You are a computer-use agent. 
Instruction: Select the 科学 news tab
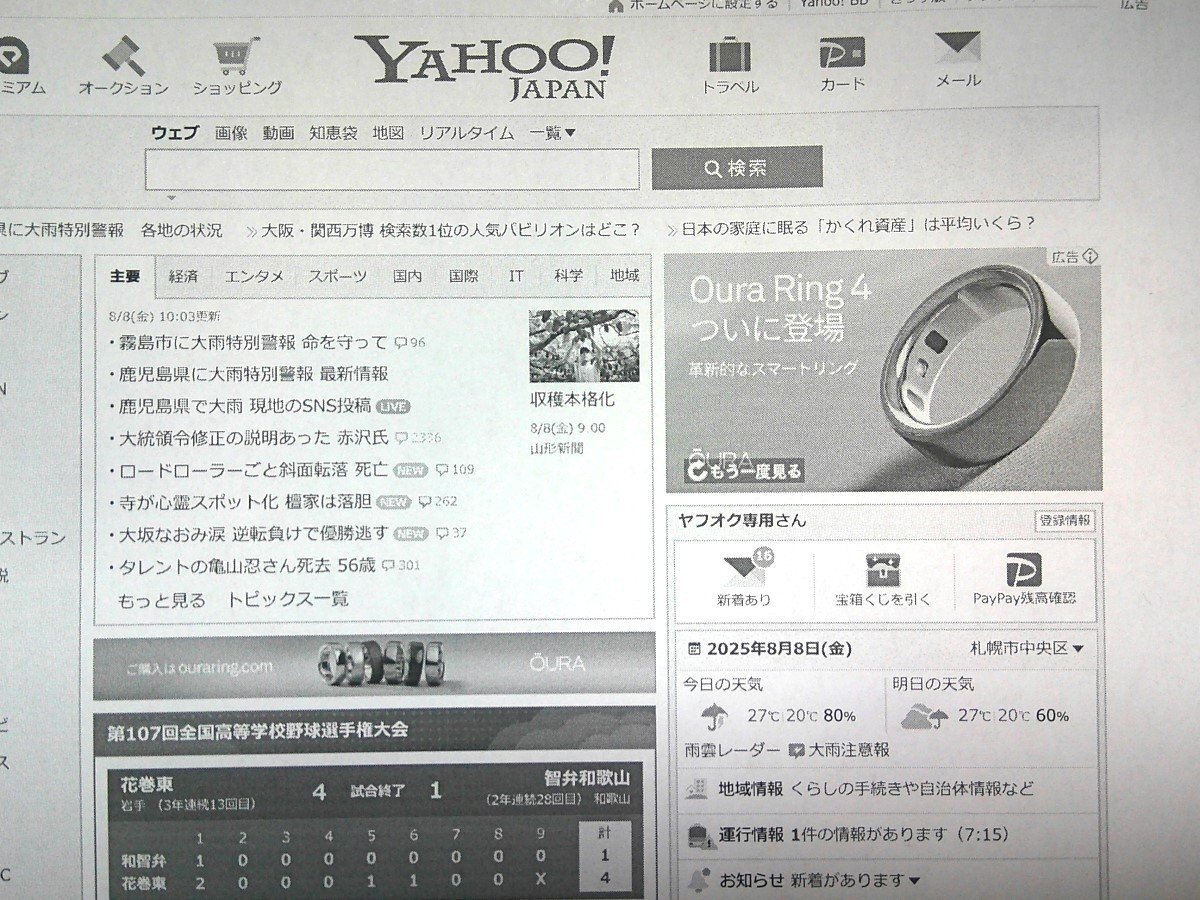569,275
